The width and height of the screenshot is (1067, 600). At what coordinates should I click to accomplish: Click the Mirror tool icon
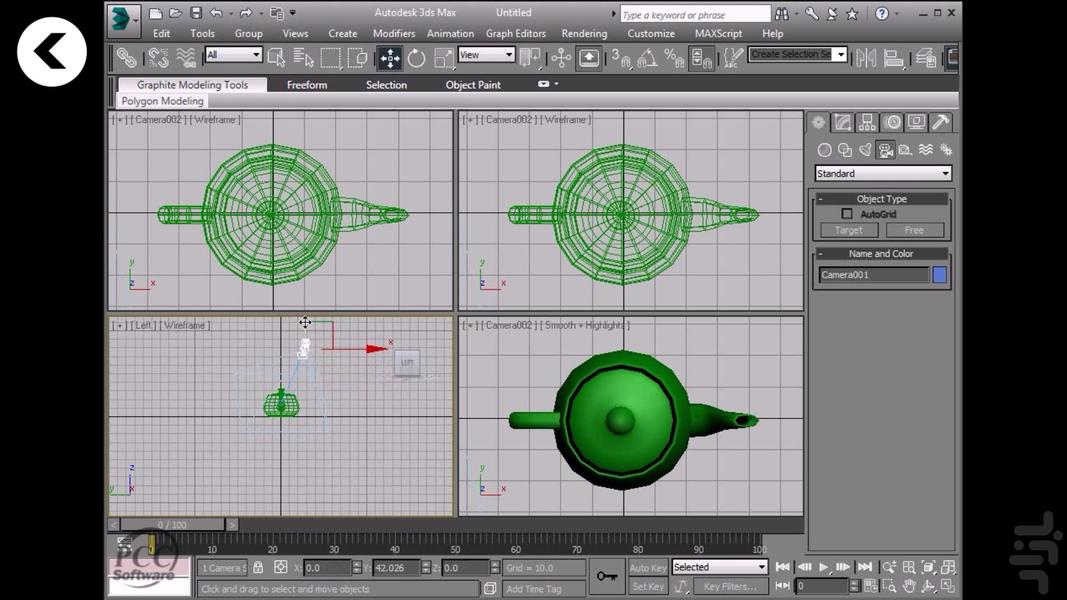pyautogui.click(x=866, y=58)
